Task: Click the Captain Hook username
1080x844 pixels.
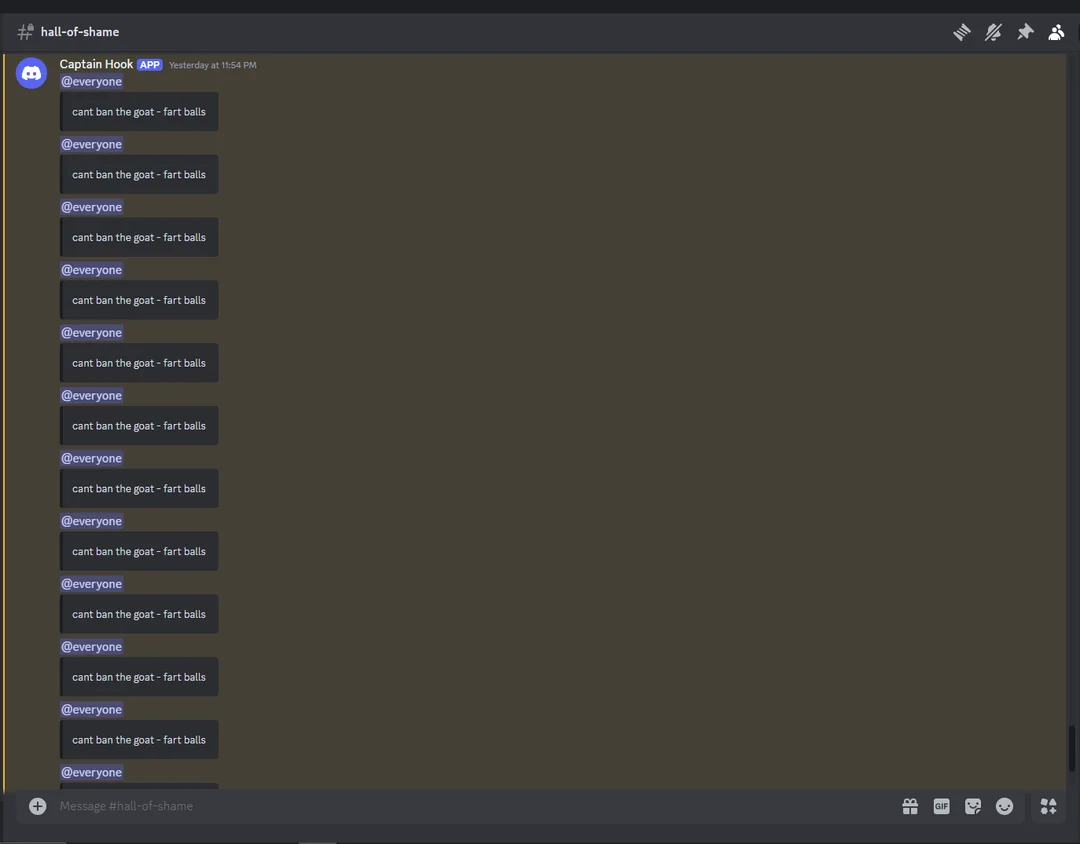Action: (x=96, y=64)
